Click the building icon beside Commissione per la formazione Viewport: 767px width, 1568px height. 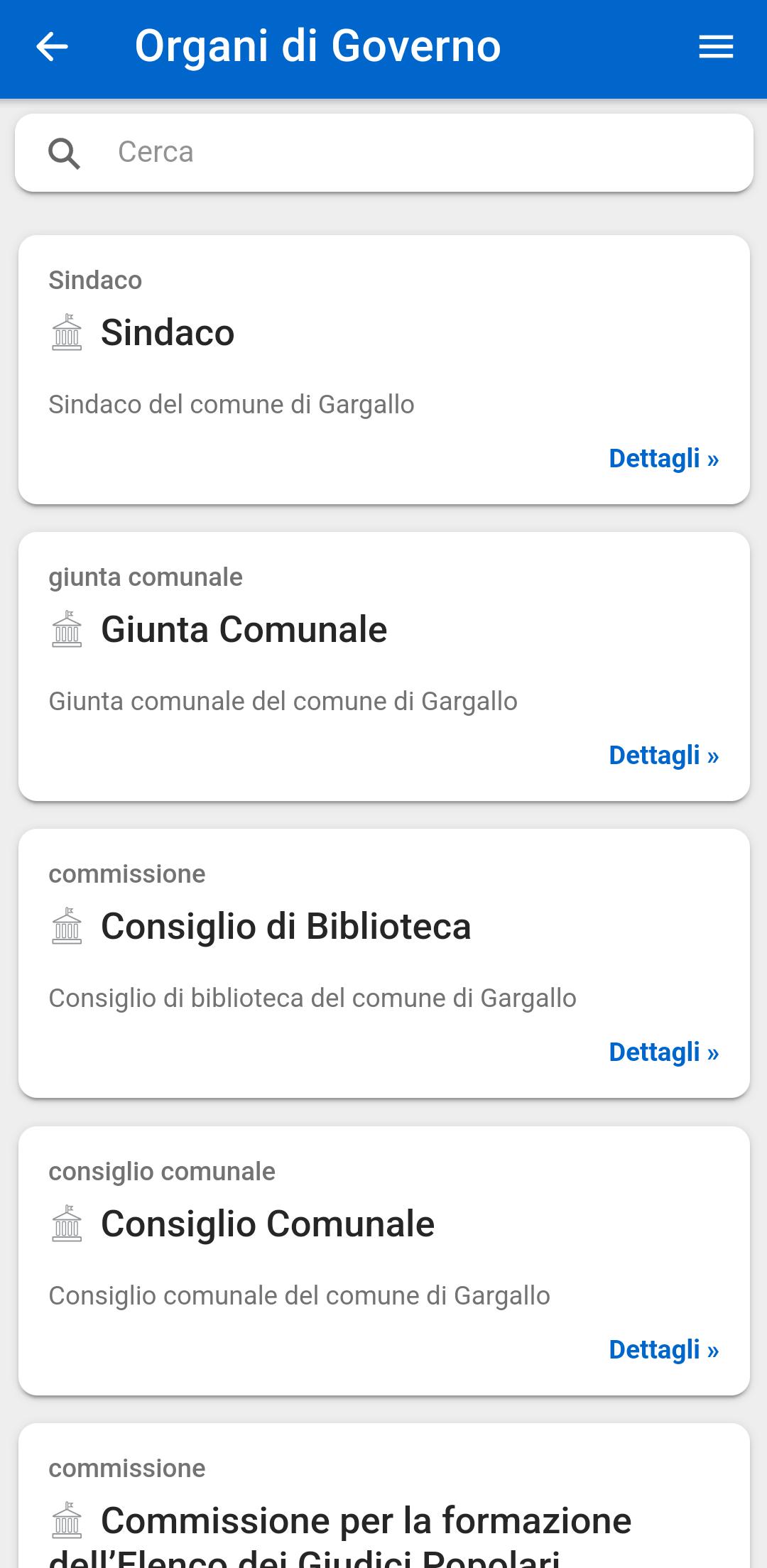[67, 1520]
